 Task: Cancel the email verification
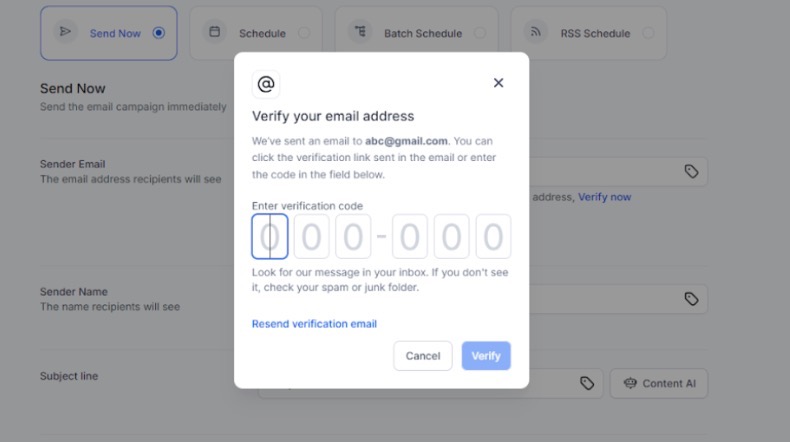click(x=423, y=356)
